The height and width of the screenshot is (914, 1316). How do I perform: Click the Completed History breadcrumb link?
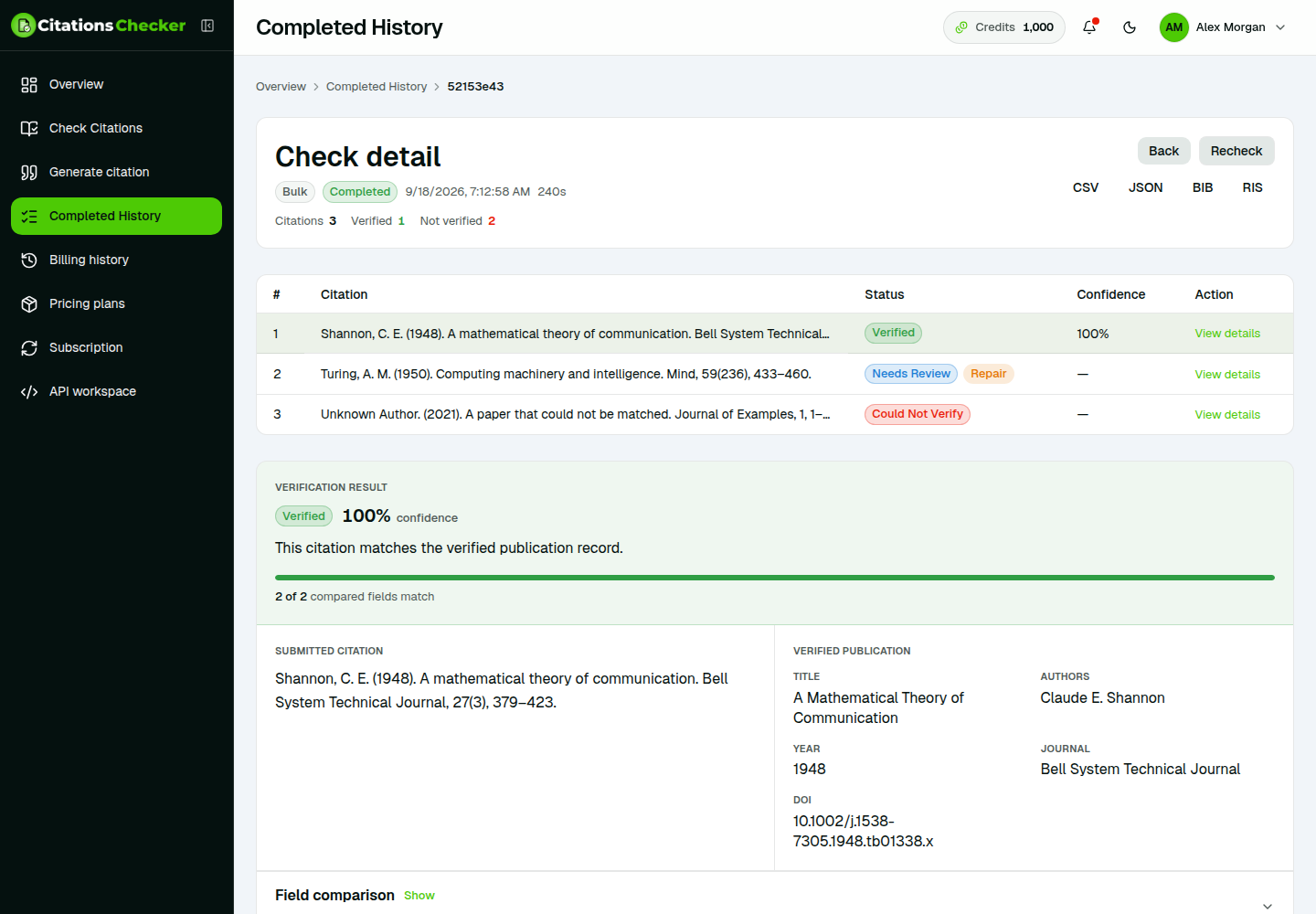click(x=377, y=87)
